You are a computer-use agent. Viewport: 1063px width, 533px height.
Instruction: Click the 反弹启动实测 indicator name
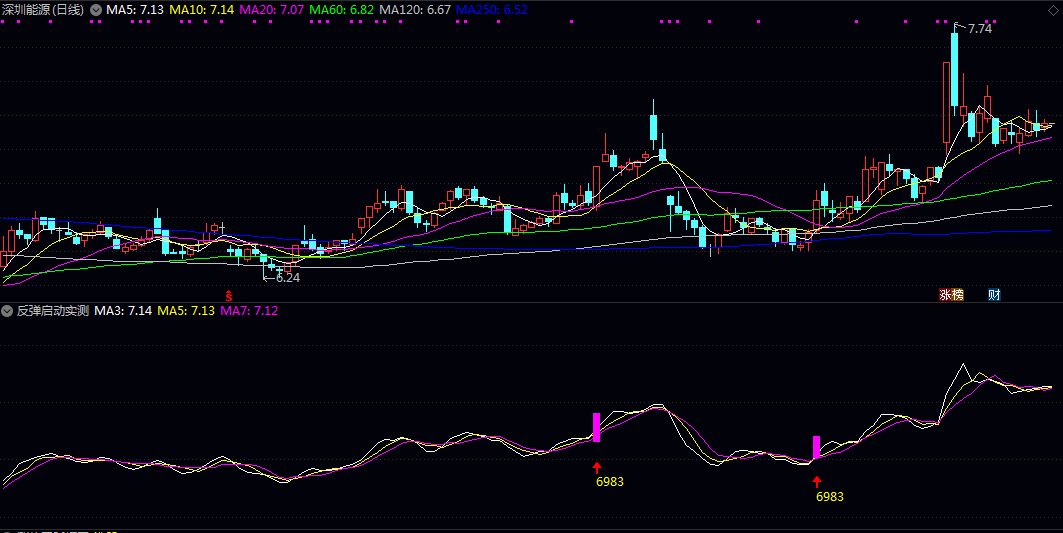pyautogui.click(x=52, y=311)
